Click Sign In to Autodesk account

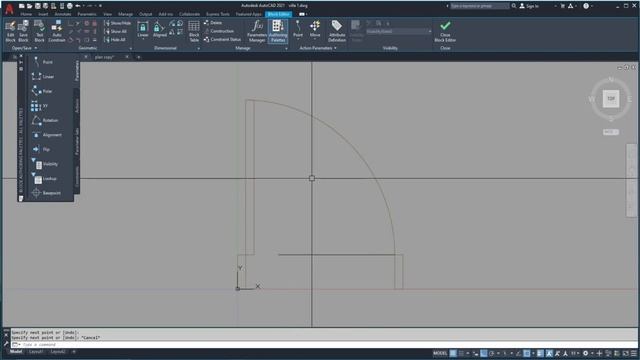tap(529, 6)
